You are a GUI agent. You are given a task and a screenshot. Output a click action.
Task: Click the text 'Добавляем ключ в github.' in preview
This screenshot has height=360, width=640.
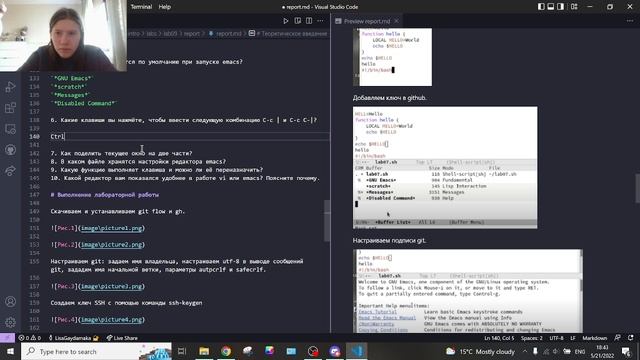point(389,98)
